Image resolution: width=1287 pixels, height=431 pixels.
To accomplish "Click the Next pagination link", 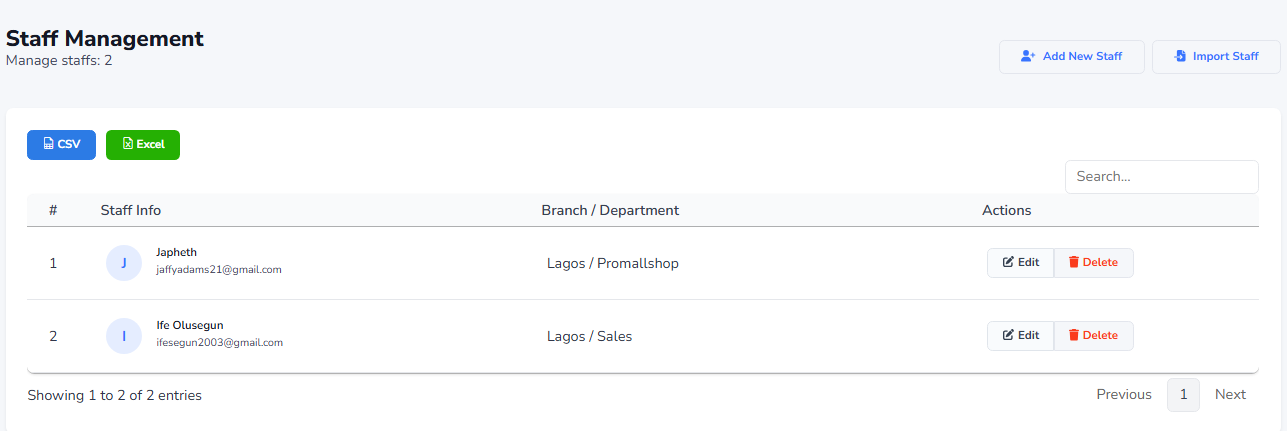I will point(1230,395).
